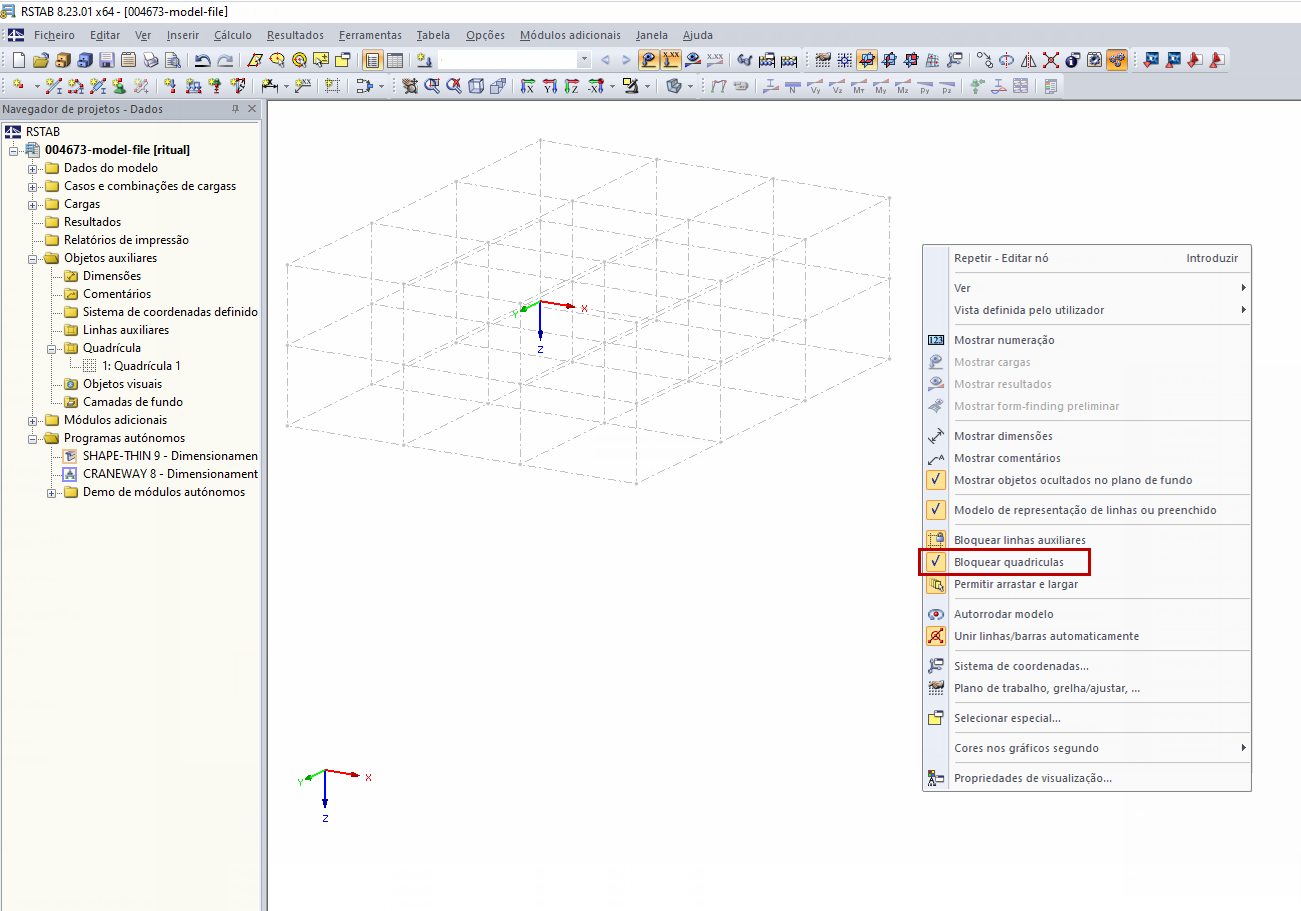Image resolution: width=1301 pixels, height=911 pixels.
Task: Click the Vy shear force results icon
Action: [x=815, y=86]
